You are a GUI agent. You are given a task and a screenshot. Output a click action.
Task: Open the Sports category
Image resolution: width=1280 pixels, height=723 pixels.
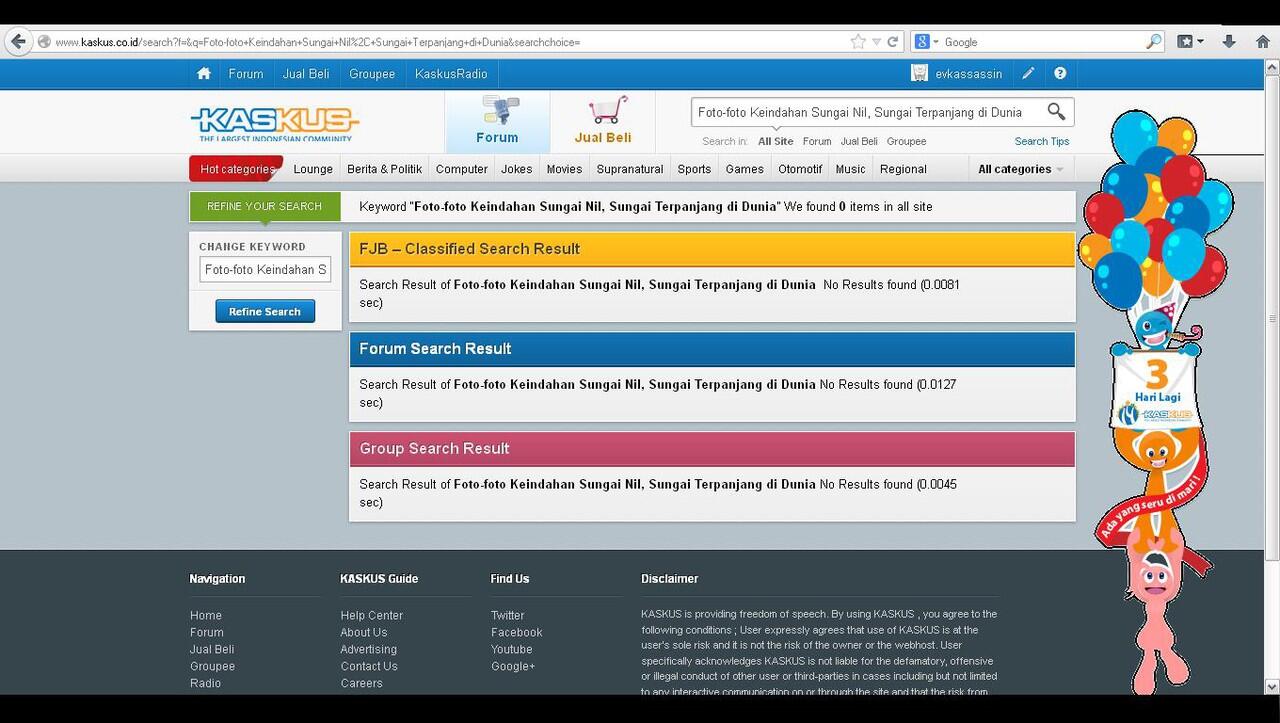tap(694, 169)
